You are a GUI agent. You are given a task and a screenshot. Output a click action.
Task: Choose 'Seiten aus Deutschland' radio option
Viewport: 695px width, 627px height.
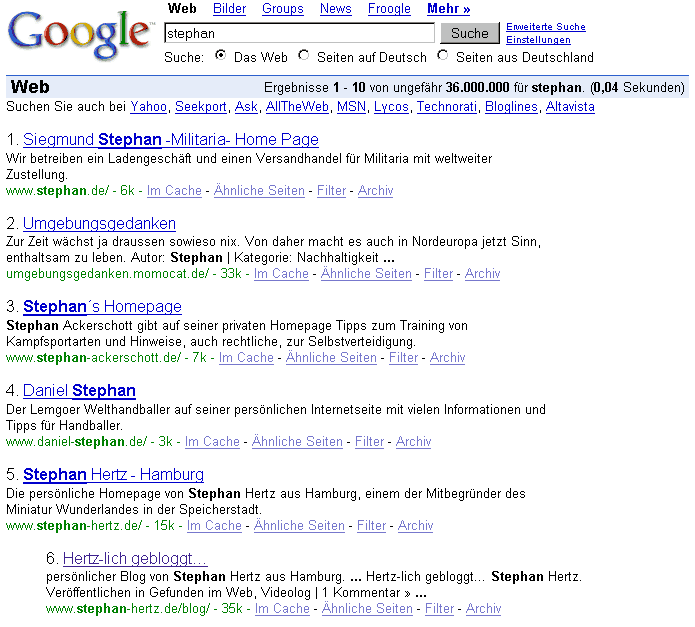[443, 56]
